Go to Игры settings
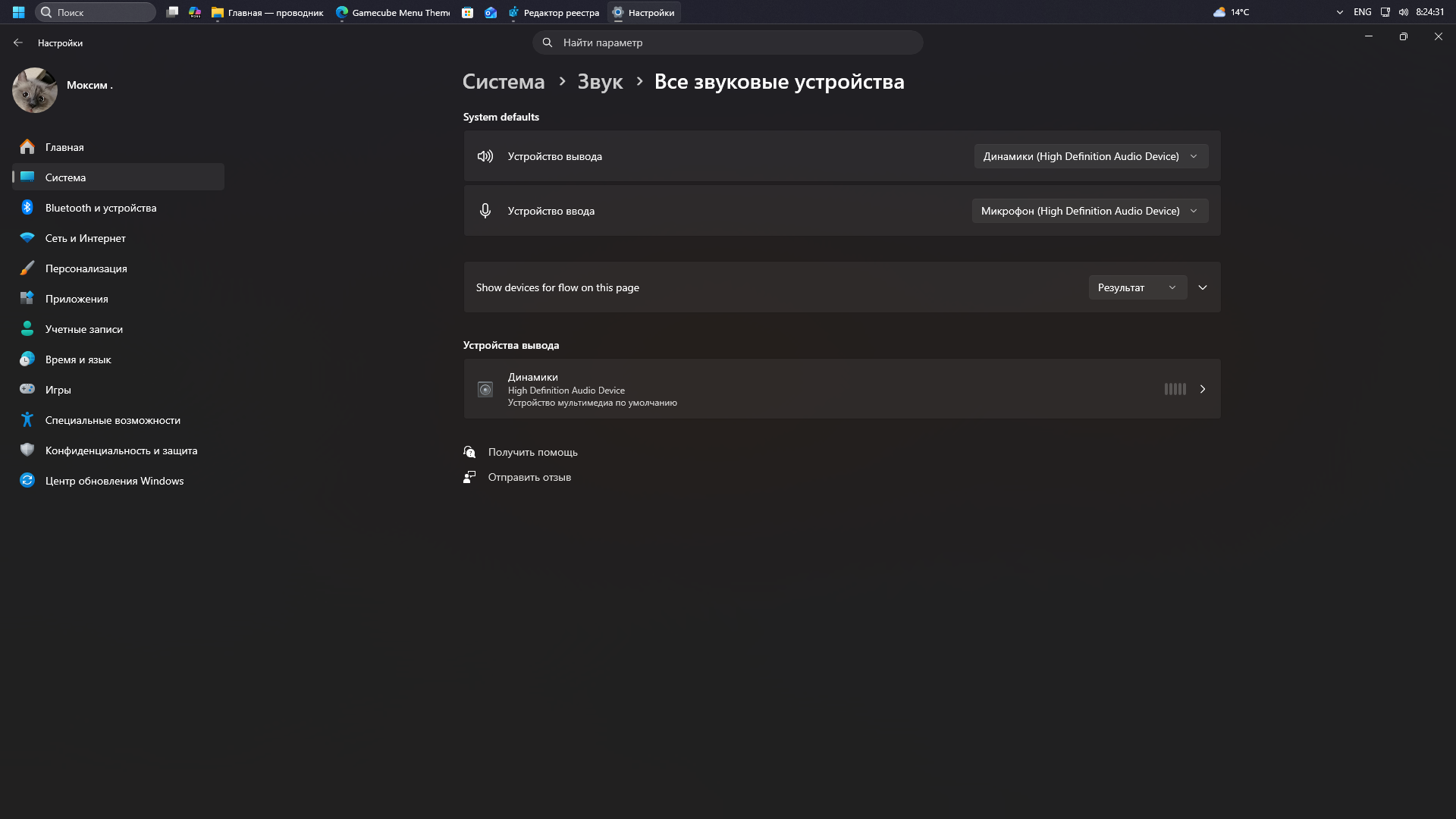 click(118, 390)
